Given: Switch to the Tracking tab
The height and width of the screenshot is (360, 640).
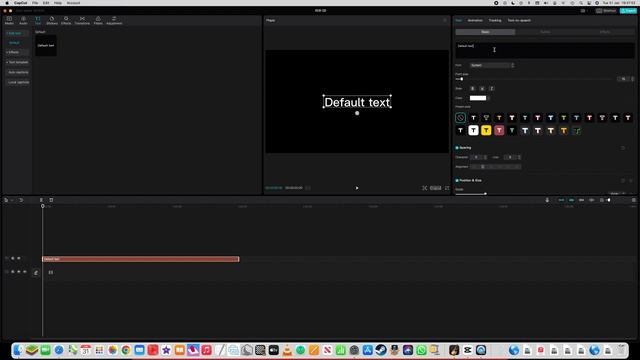Looking at the screenshot, I should 495,20.
